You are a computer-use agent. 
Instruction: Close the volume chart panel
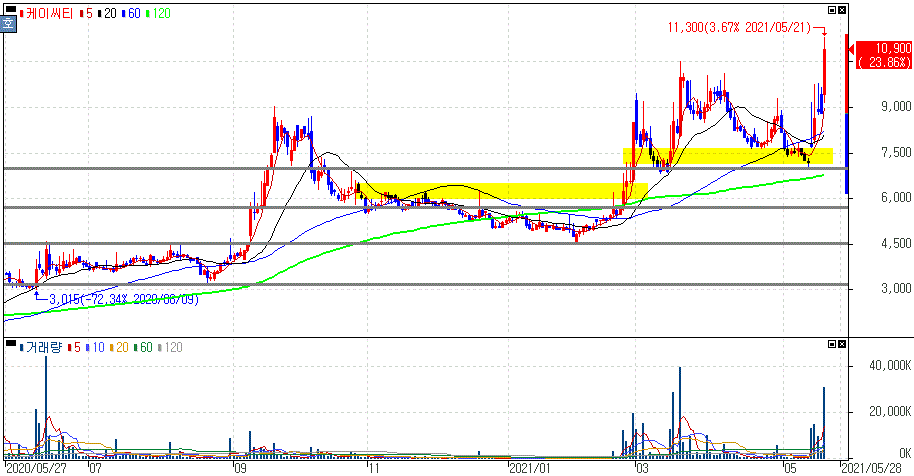point(842,344)
